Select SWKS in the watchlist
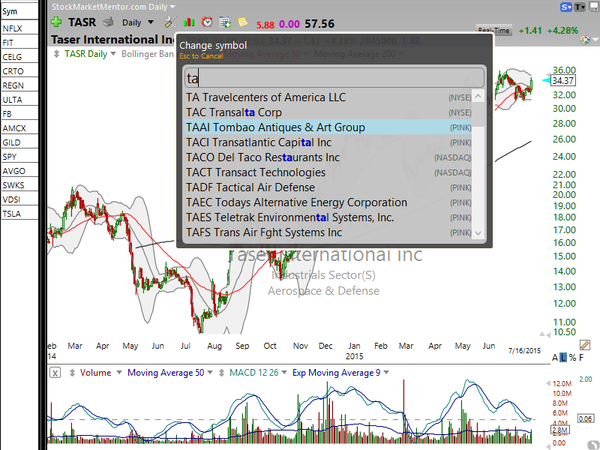This screenshot has height=450, width=600. (19, 185)
